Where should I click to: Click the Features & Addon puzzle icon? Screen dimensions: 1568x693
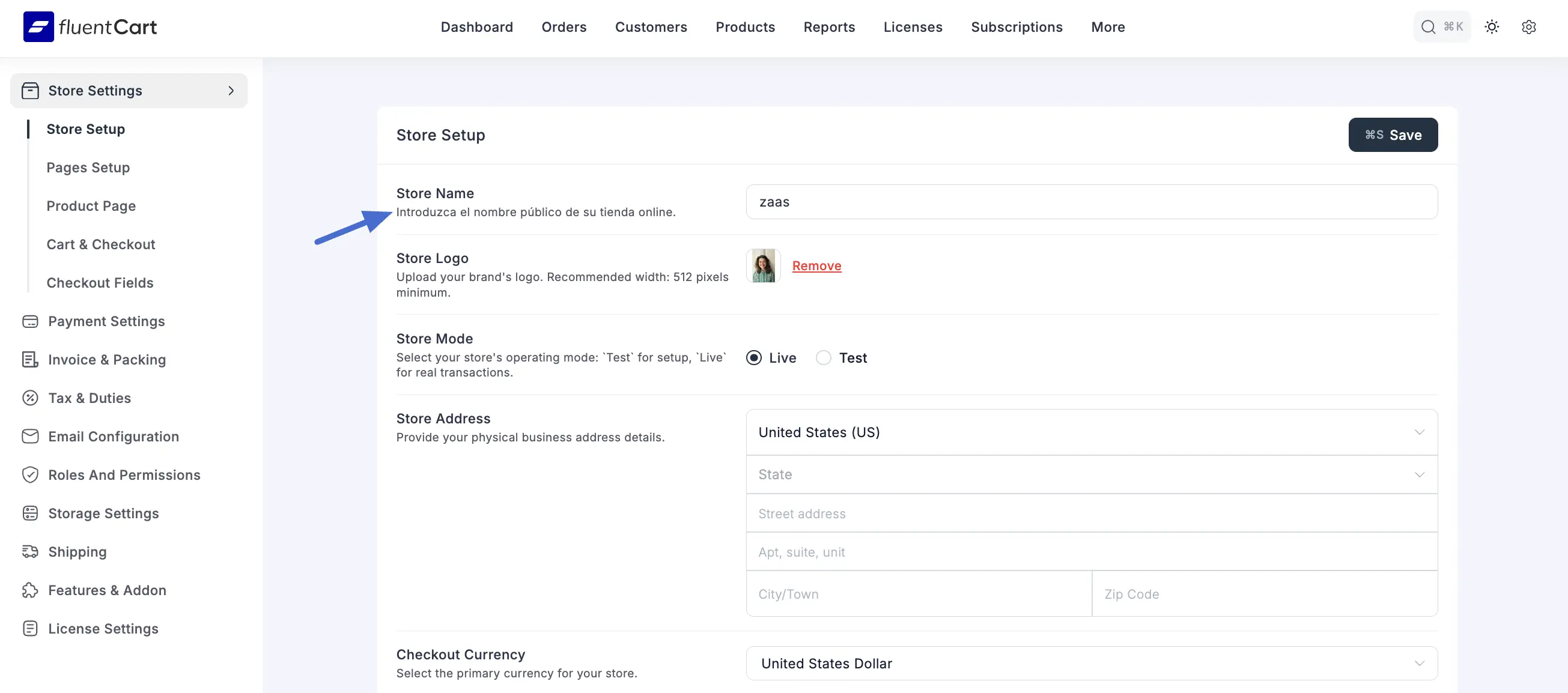tap(30, 590)
